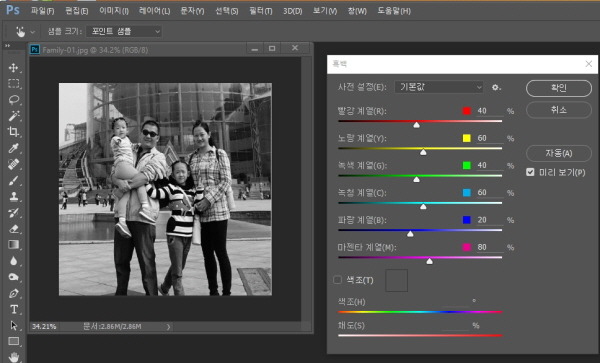Open the 3D(D) menu
Screen dimensions: 600x363
point(293,11)
